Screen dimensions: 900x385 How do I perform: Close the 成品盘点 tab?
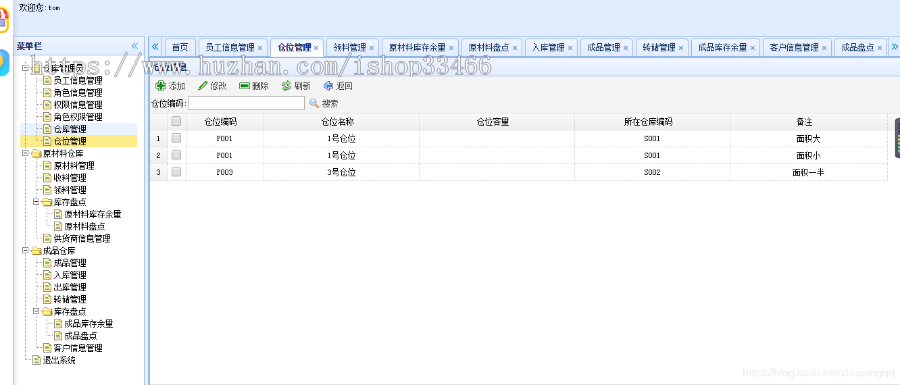[x=880, y=48]
